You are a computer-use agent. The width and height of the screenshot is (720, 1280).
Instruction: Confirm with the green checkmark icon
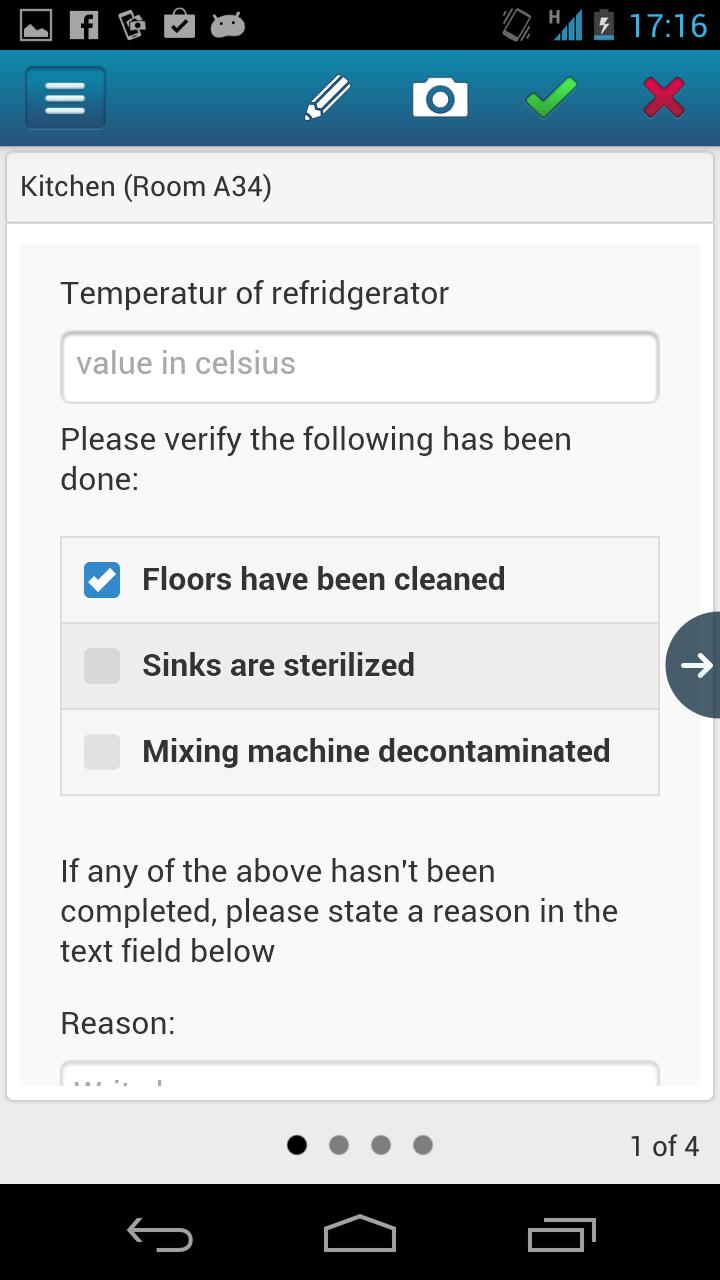[551, 98]
